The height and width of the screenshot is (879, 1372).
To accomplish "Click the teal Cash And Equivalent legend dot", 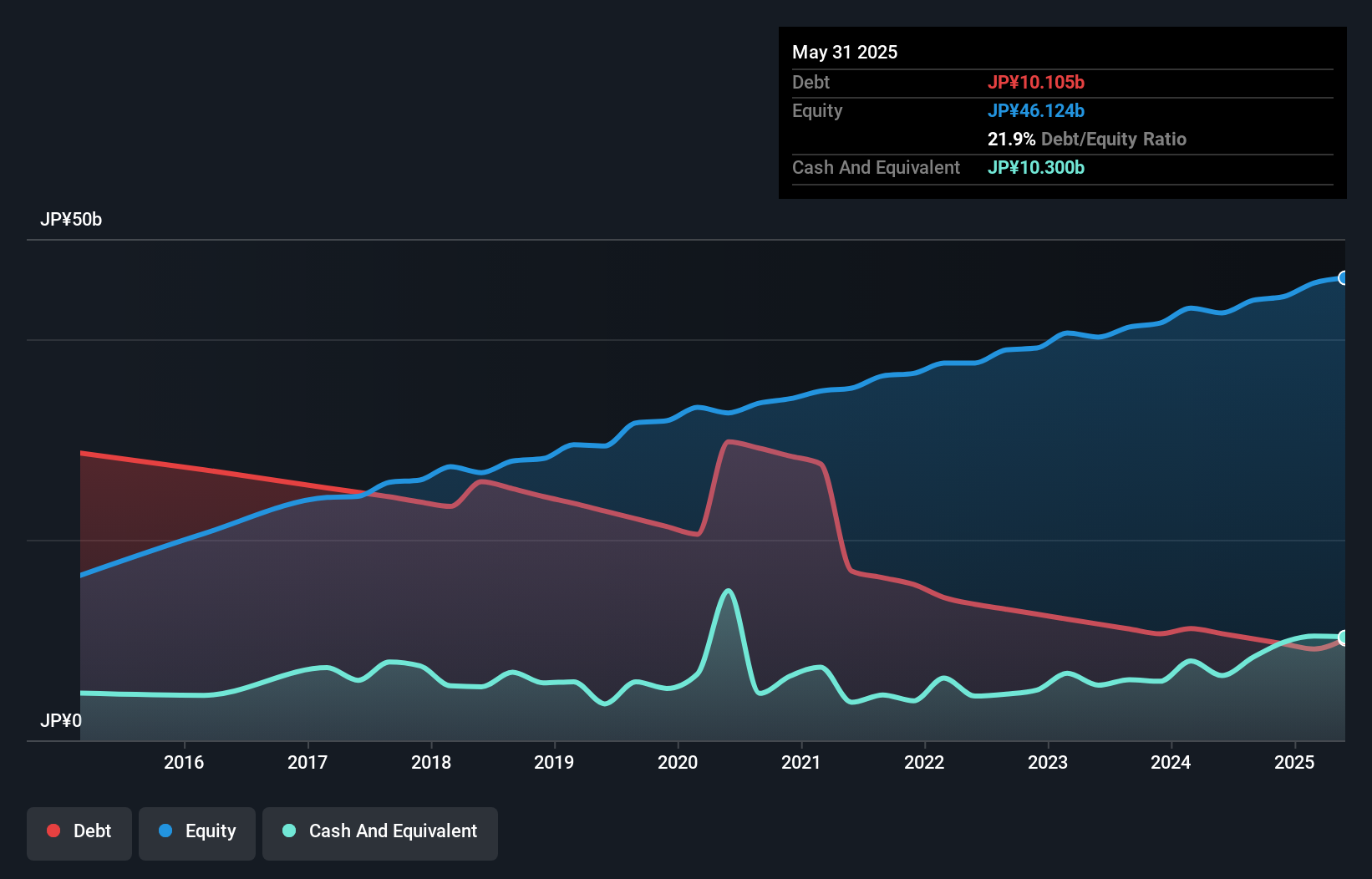I will [x=289, y=831].
